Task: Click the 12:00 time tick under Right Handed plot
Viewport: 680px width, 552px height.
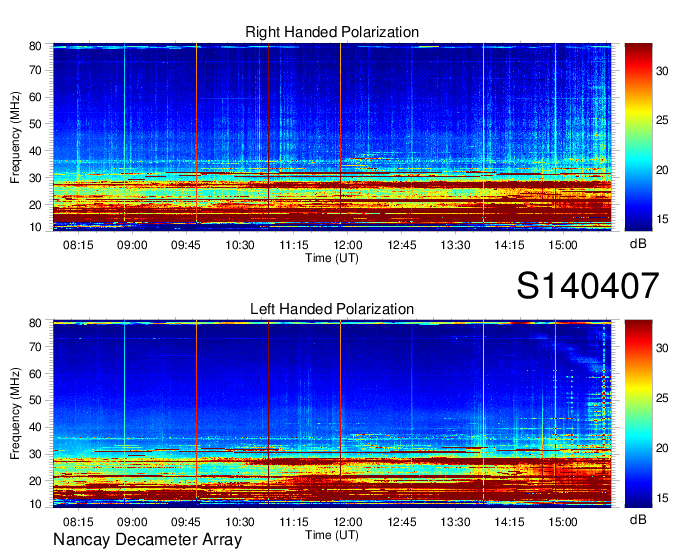Action: click(x=348, y=245)
